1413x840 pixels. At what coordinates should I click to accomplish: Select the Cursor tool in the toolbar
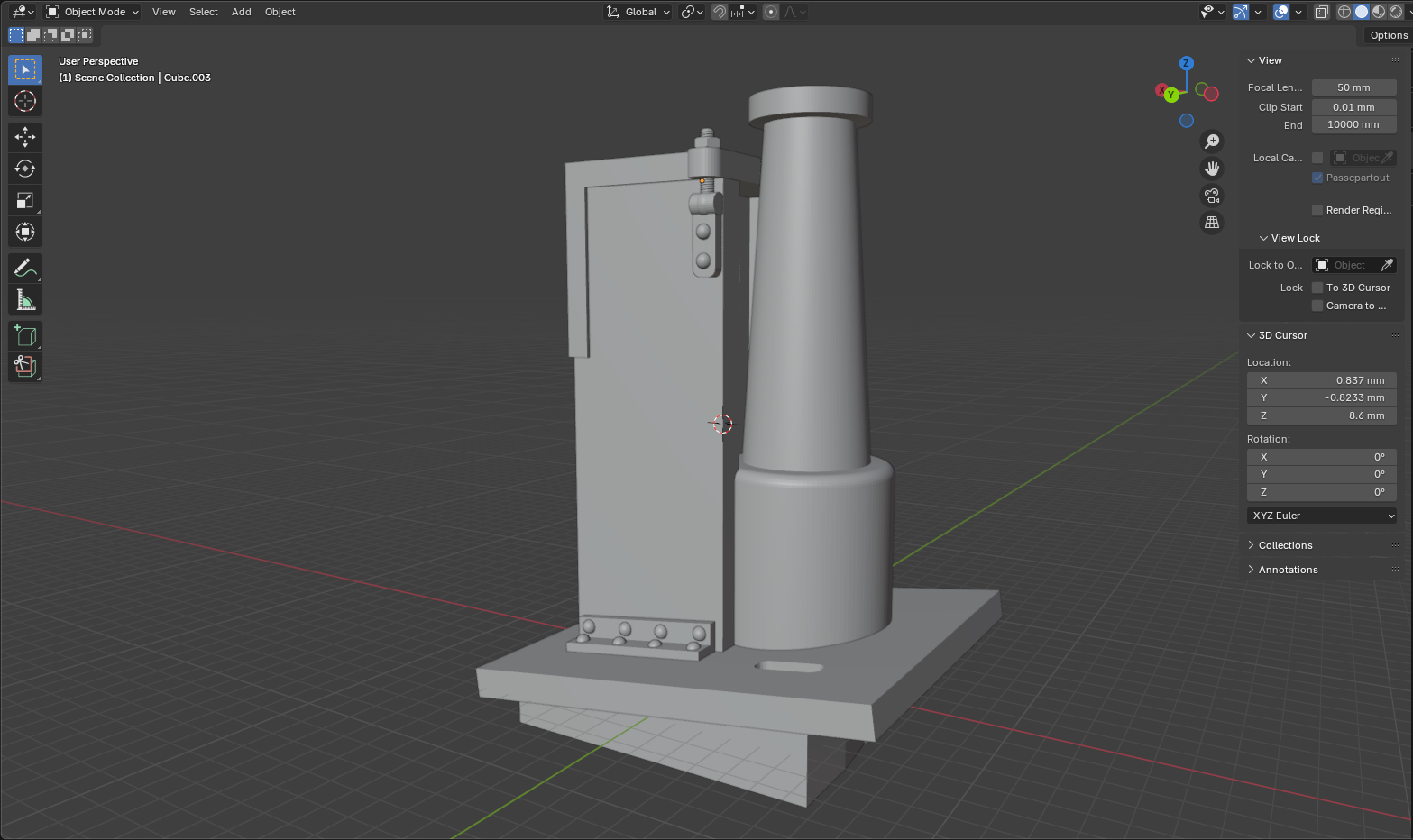pyautogui.click(x=25, y=101)
